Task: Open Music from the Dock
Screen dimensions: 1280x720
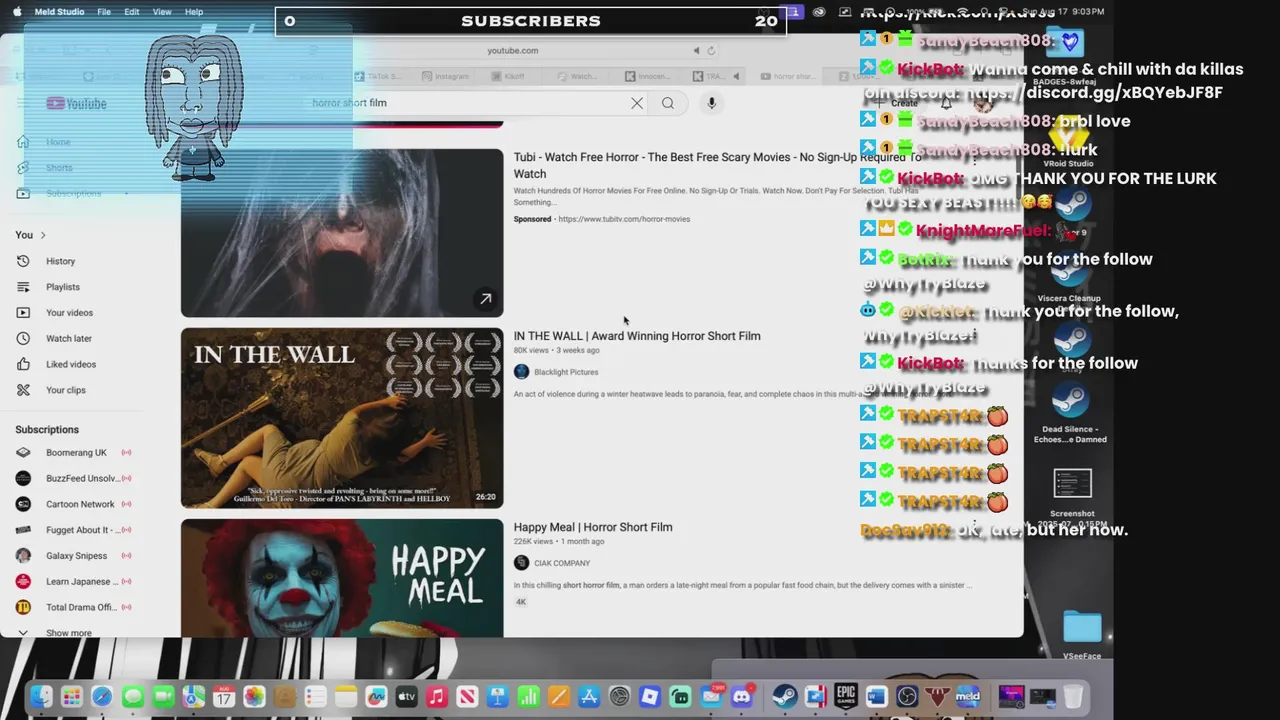Action: click(x=437, y=697)
